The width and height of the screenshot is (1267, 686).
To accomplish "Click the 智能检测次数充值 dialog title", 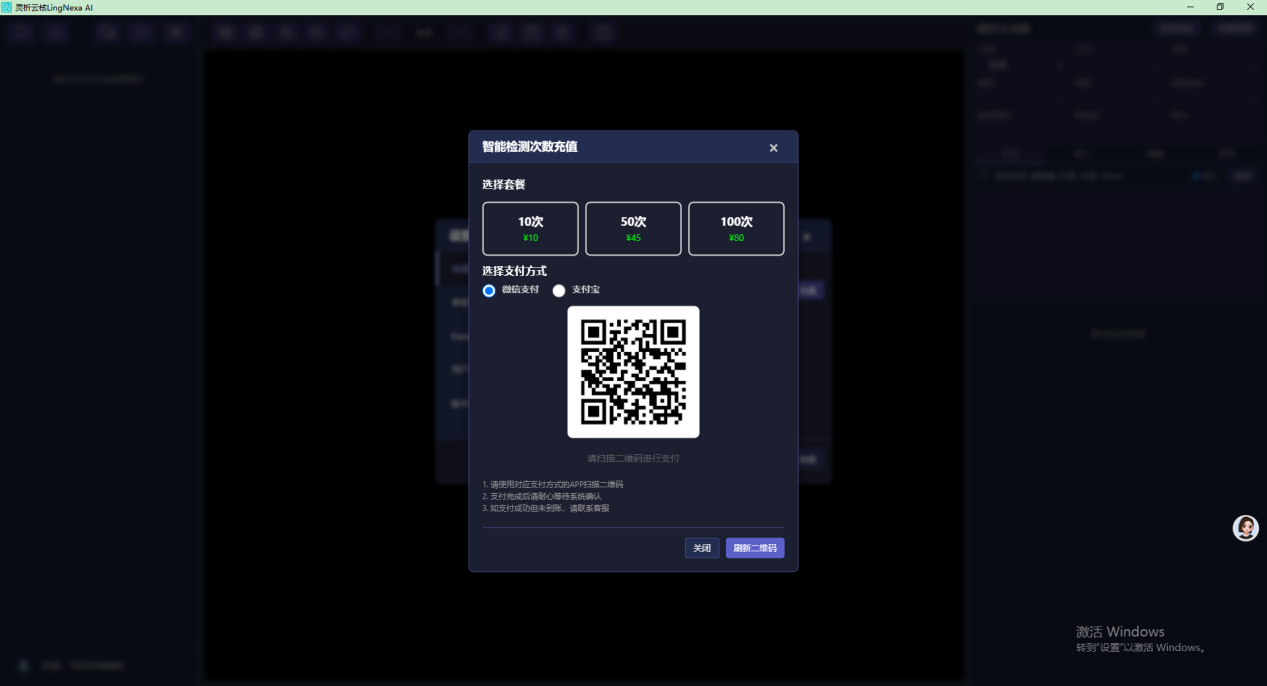I will pyautogui.click(x=529, y=147).
